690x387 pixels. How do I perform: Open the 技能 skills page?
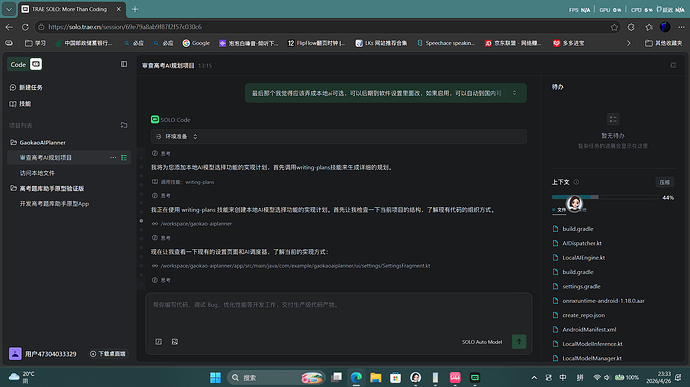click(20, 104)
